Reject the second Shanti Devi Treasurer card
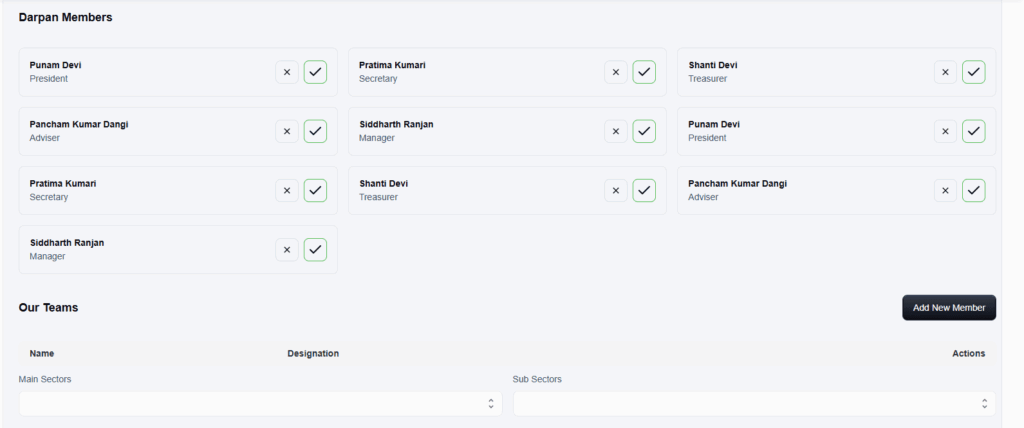The height and width of the screenshot is (428, 1024). tap(616, 190)
